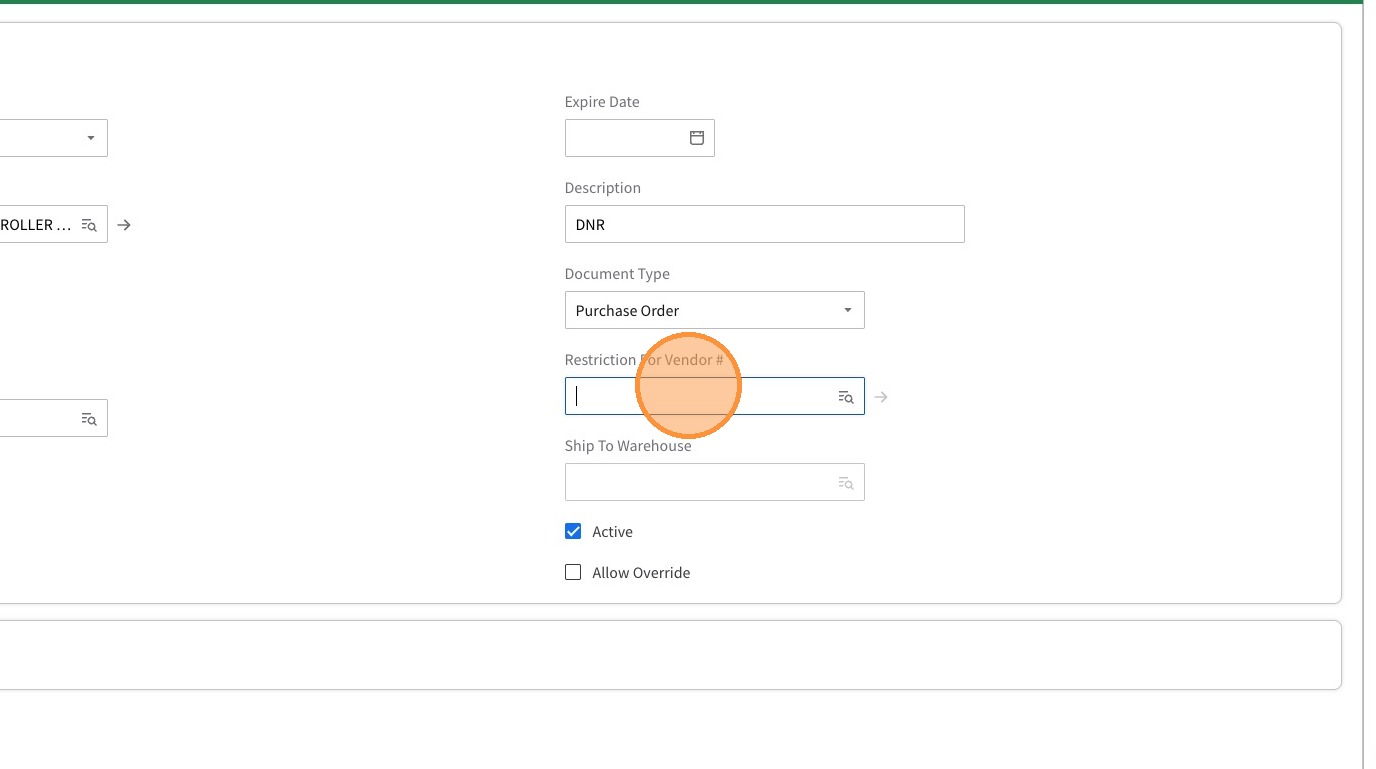
Task: Click the arrow next to the ROLLER field
Action: coord(124,225)
